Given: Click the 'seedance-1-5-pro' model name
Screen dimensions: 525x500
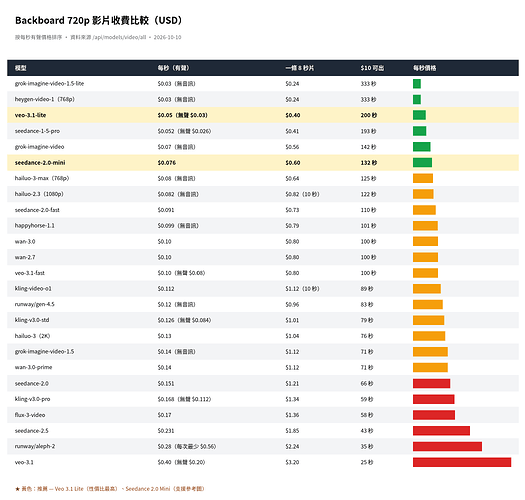Looking at the screenshot, I should [37, 131].
